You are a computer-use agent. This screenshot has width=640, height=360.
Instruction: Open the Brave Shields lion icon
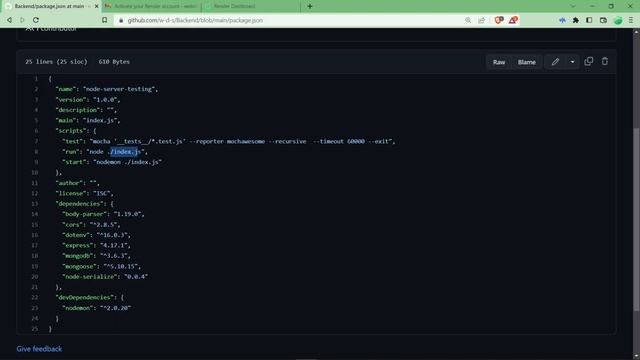[x=499, y=20]
